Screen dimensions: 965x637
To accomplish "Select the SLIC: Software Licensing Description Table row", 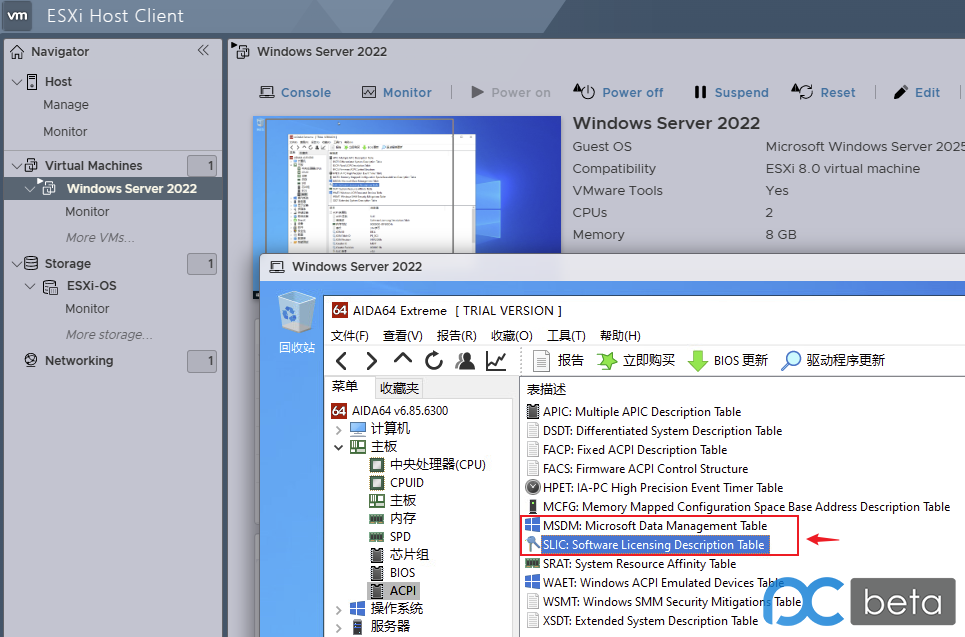I will tap(647, 545).
